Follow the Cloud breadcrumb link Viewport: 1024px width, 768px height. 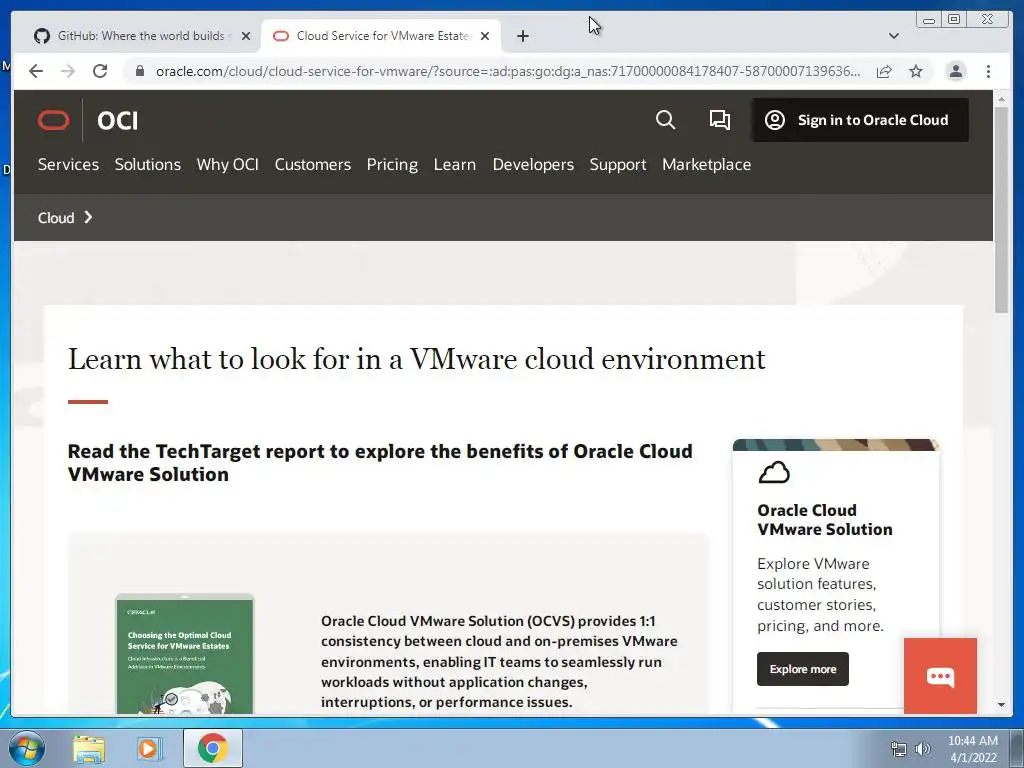point(56,218)
